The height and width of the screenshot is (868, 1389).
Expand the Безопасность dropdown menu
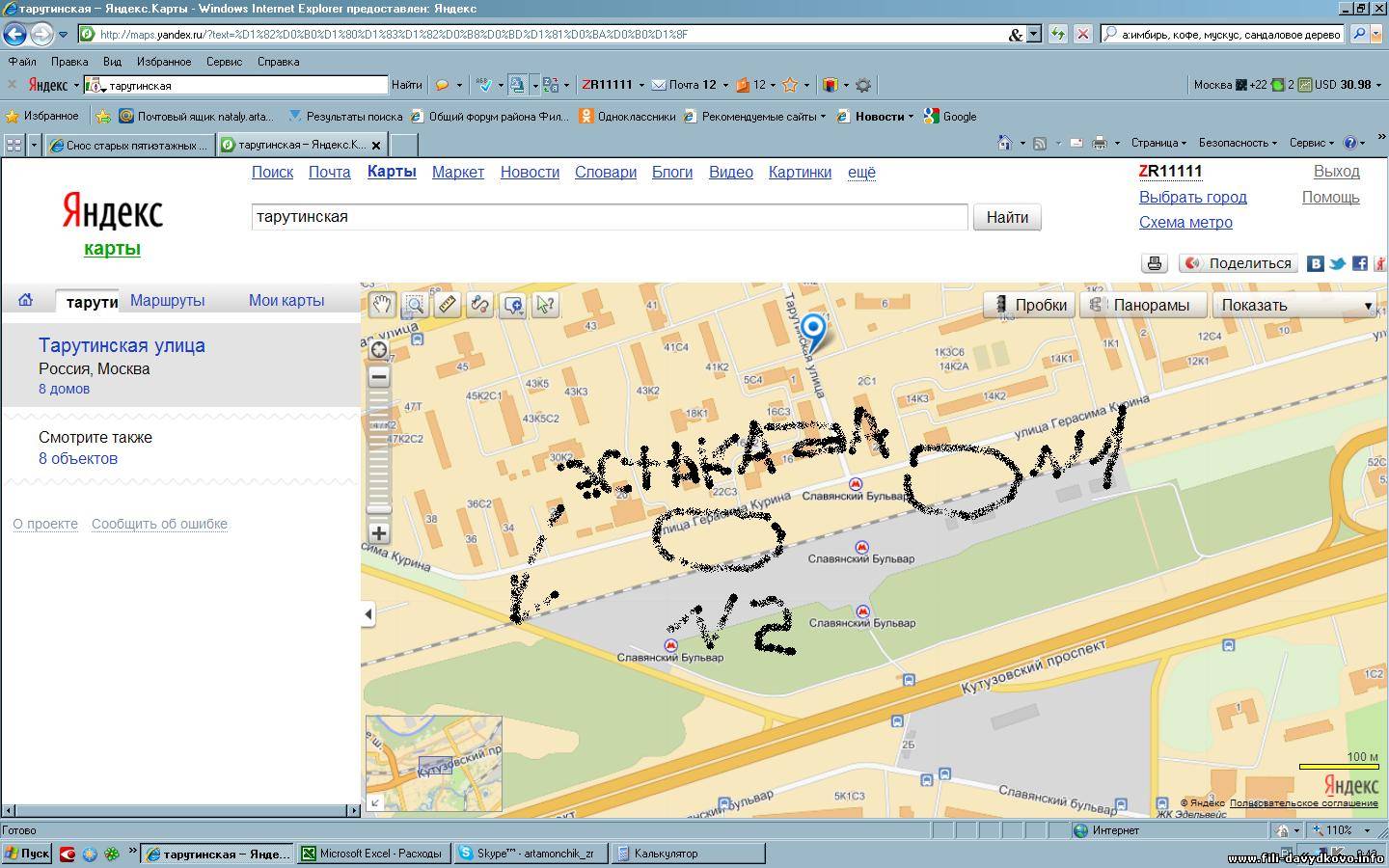(1237, 143)
